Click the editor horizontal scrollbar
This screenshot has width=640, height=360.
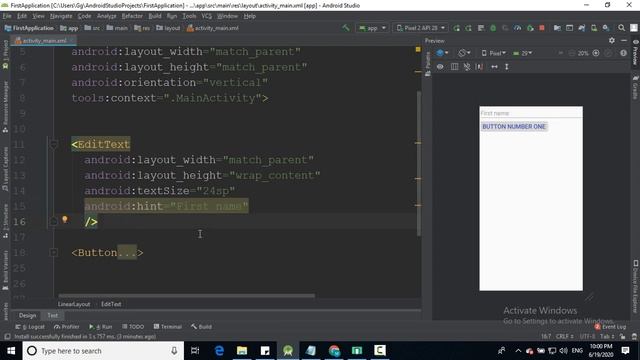click(x=187, y=296)
